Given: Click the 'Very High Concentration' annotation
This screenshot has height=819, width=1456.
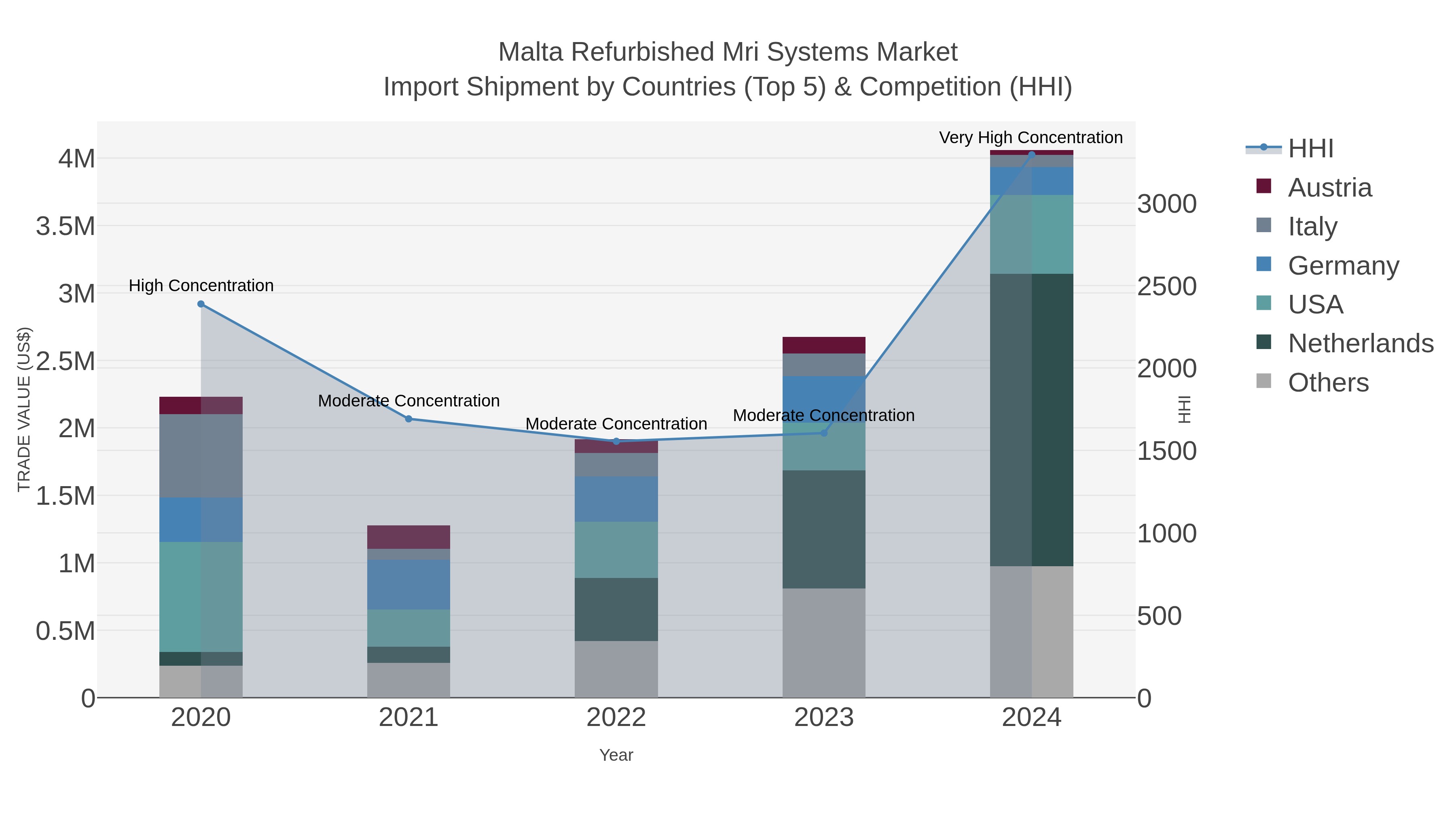Looking at the screenshot, I should pyautogui.click(x=1031, y=138).
